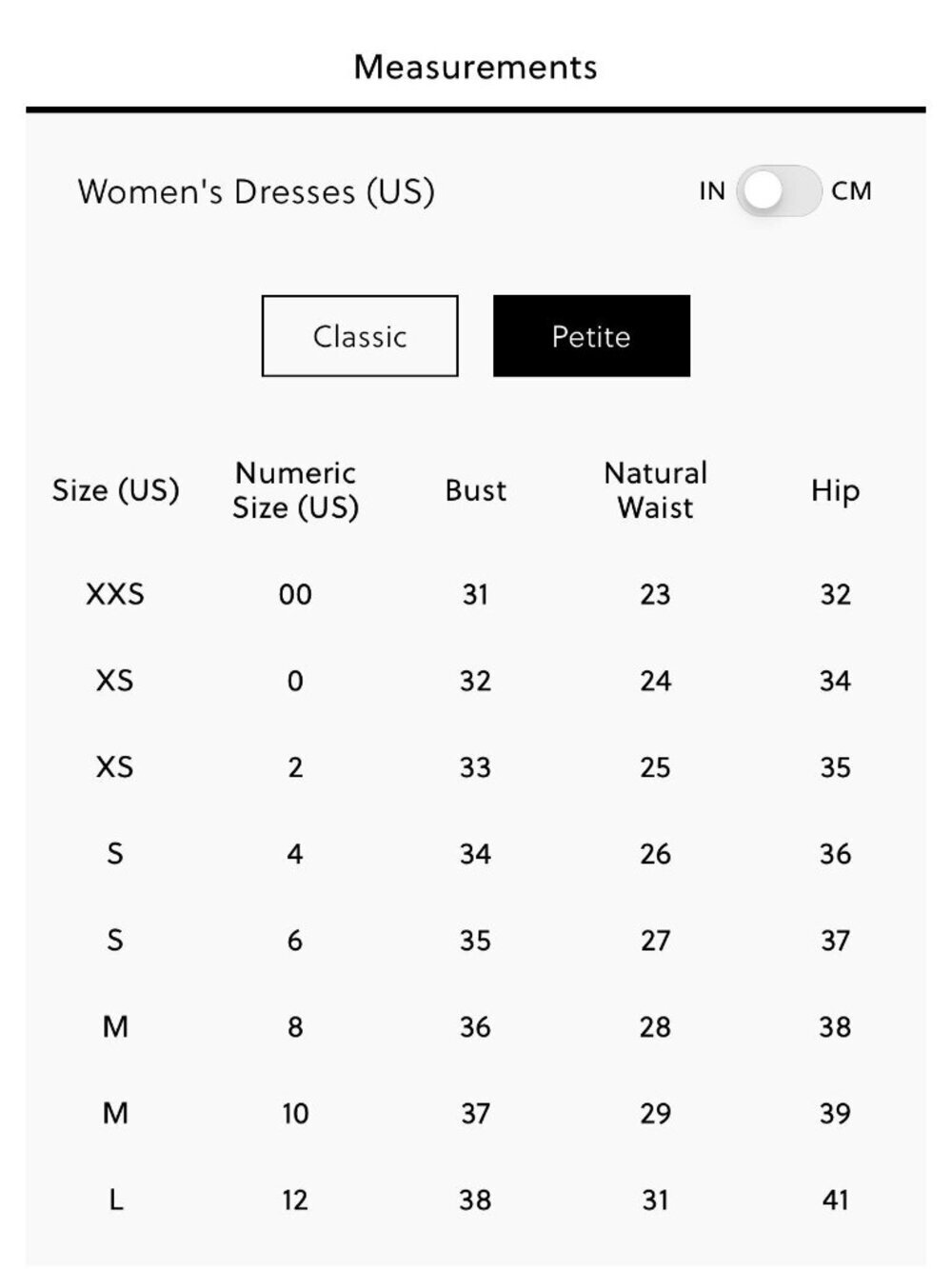Click the IN unit label
The height and width of the screenshot is (1269, 952).
tap(712, 191)
